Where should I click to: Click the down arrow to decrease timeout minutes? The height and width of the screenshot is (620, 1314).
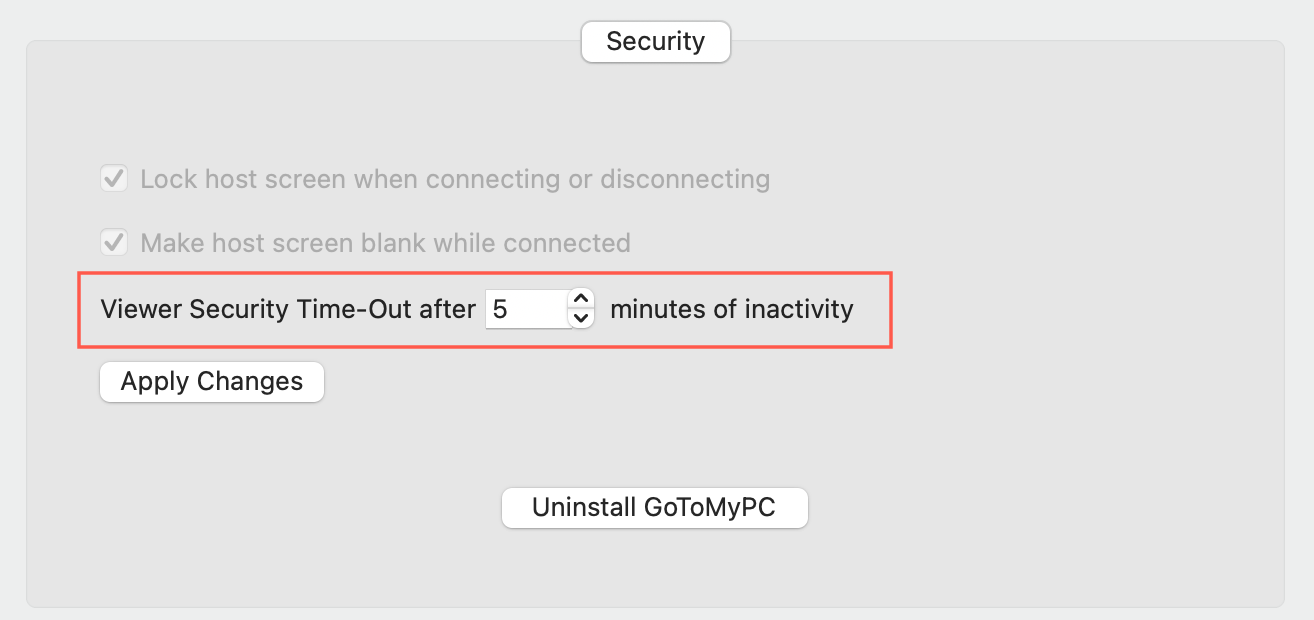(x=579, y=318)
